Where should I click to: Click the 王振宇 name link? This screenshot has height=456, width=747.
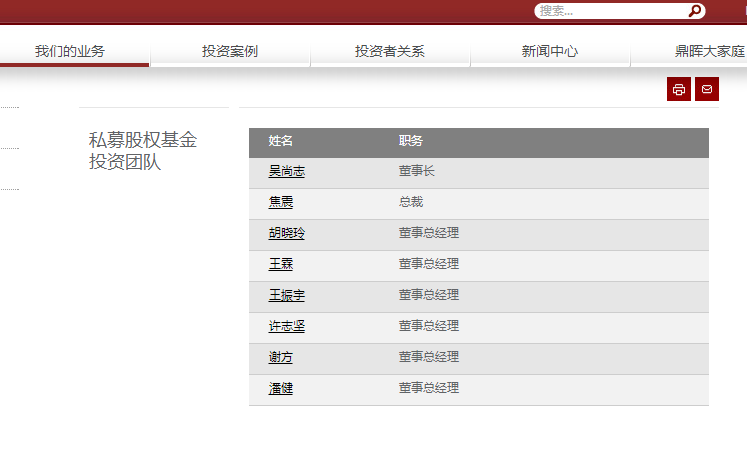[287, 295]
